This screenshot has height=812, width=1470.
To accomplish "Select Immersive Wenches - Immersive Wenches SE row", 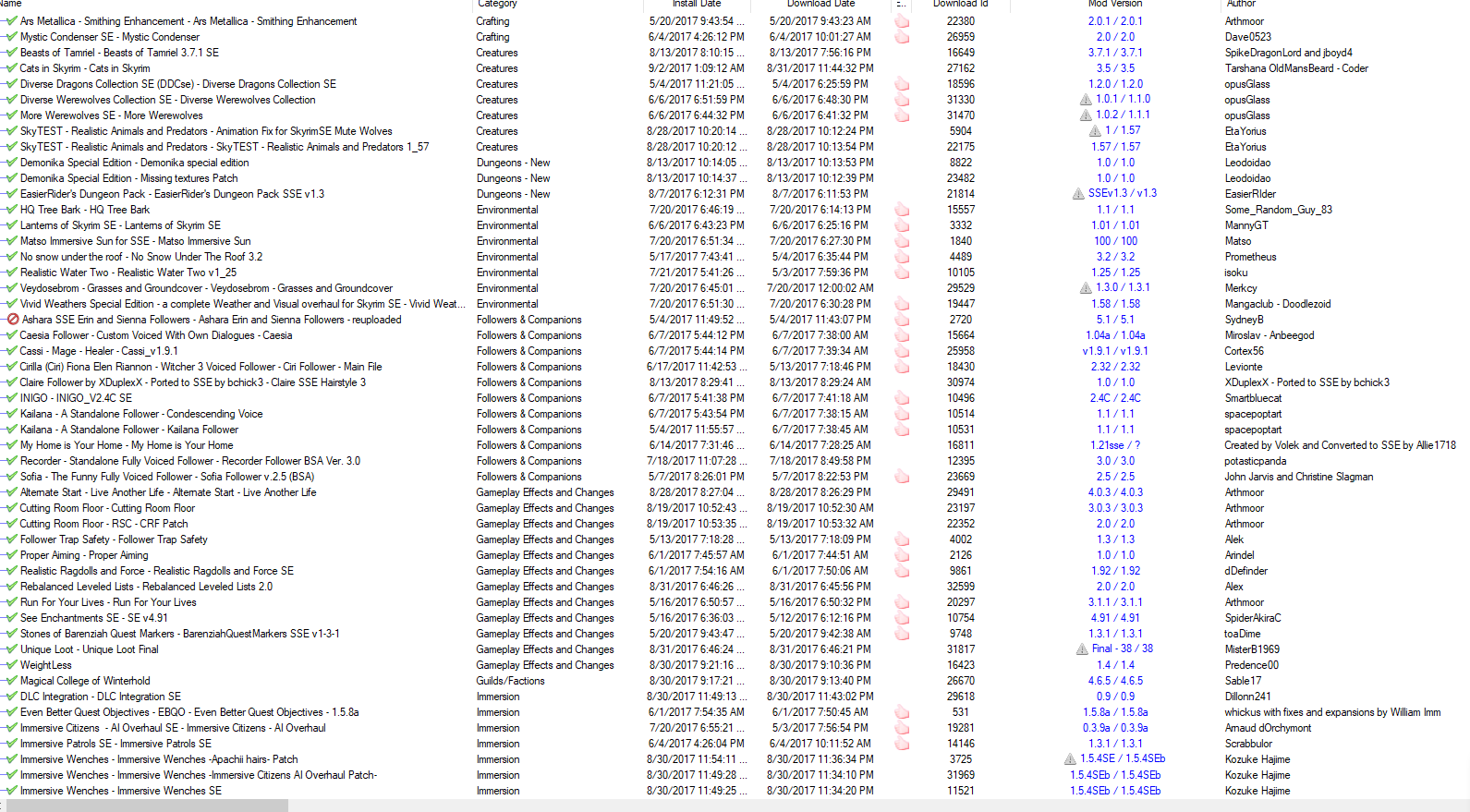I will point(121,791).
